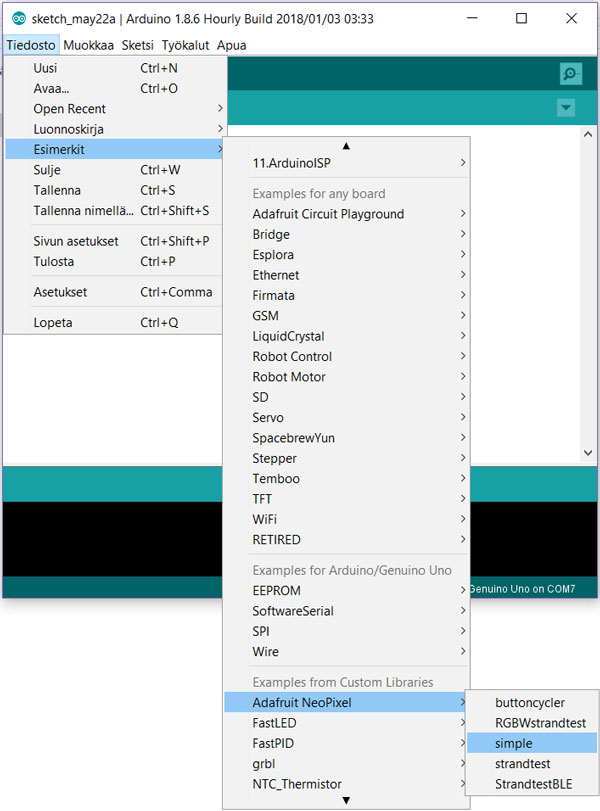Screen dimensions: 600x811
Task: Expand Robot Motor examples
Action: pyautogui.click(x=347, y=377)
